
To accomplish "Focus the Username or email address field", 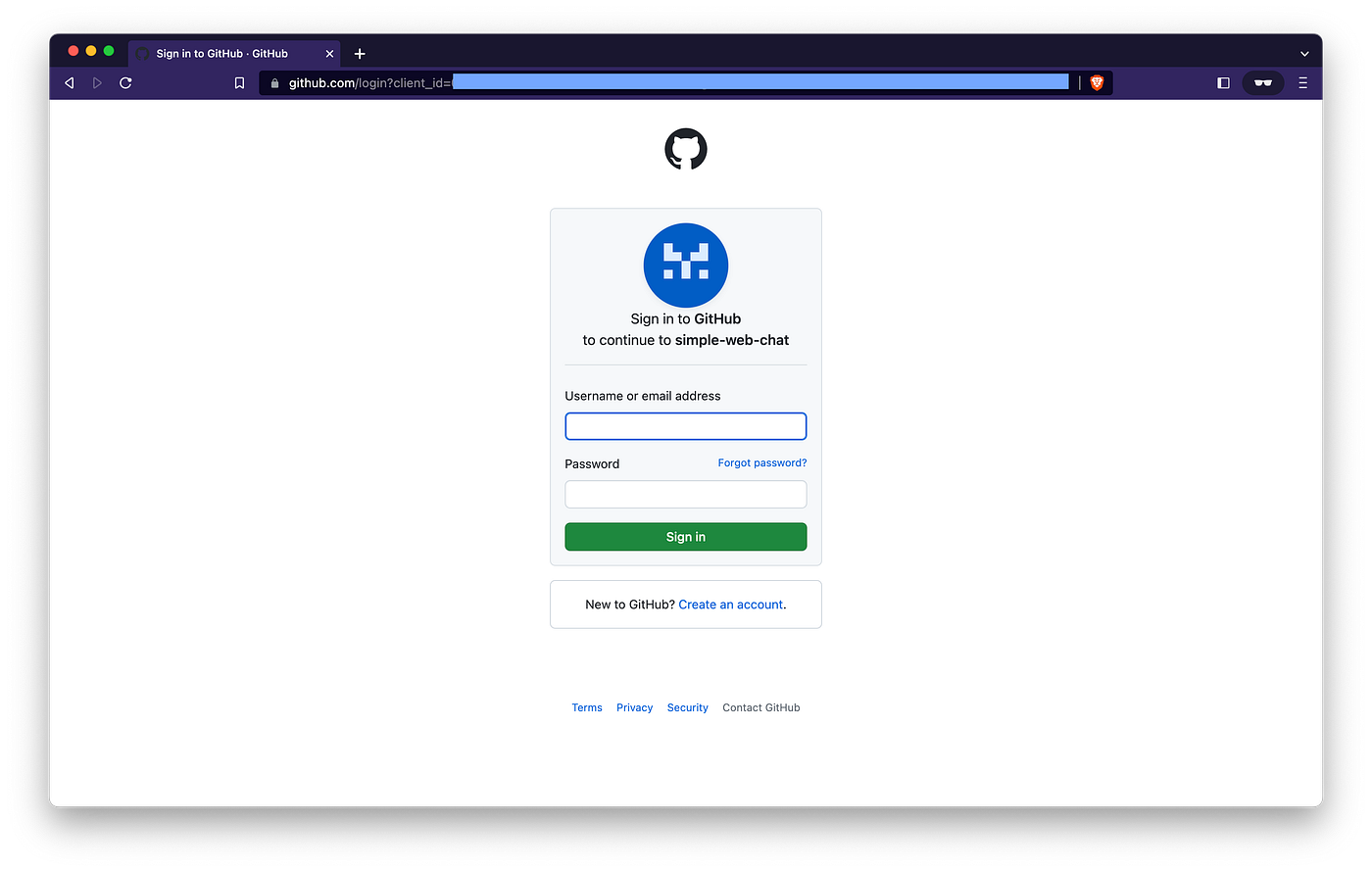I will pos(686,426).
